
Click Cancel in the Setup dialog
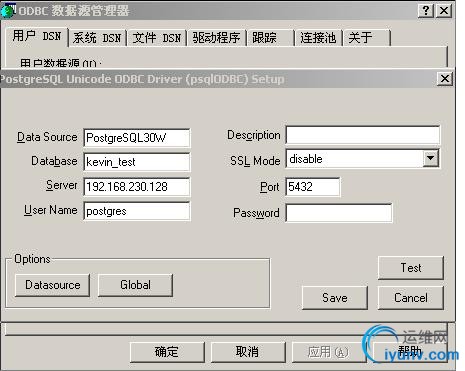(411, 298)
